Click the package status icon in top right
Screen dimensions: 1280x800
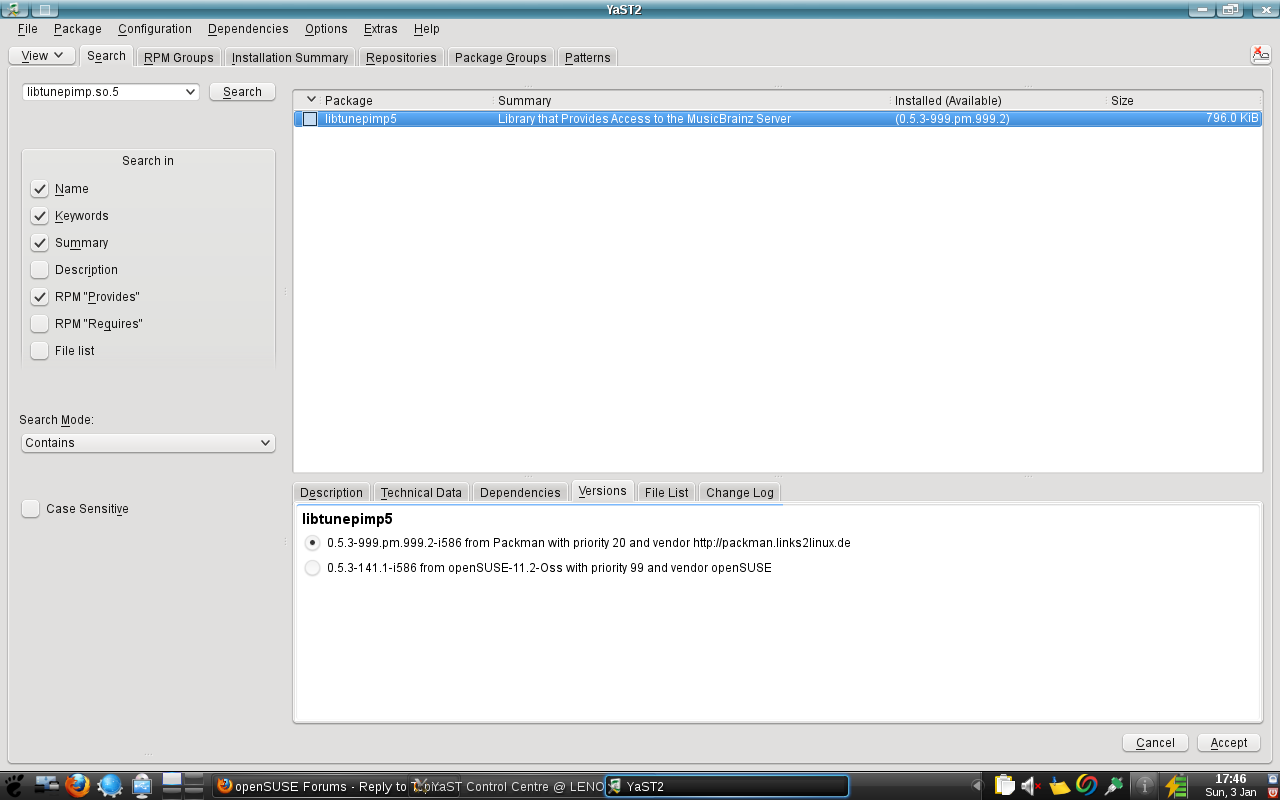pyautogui.click(x=1260, y=55)
